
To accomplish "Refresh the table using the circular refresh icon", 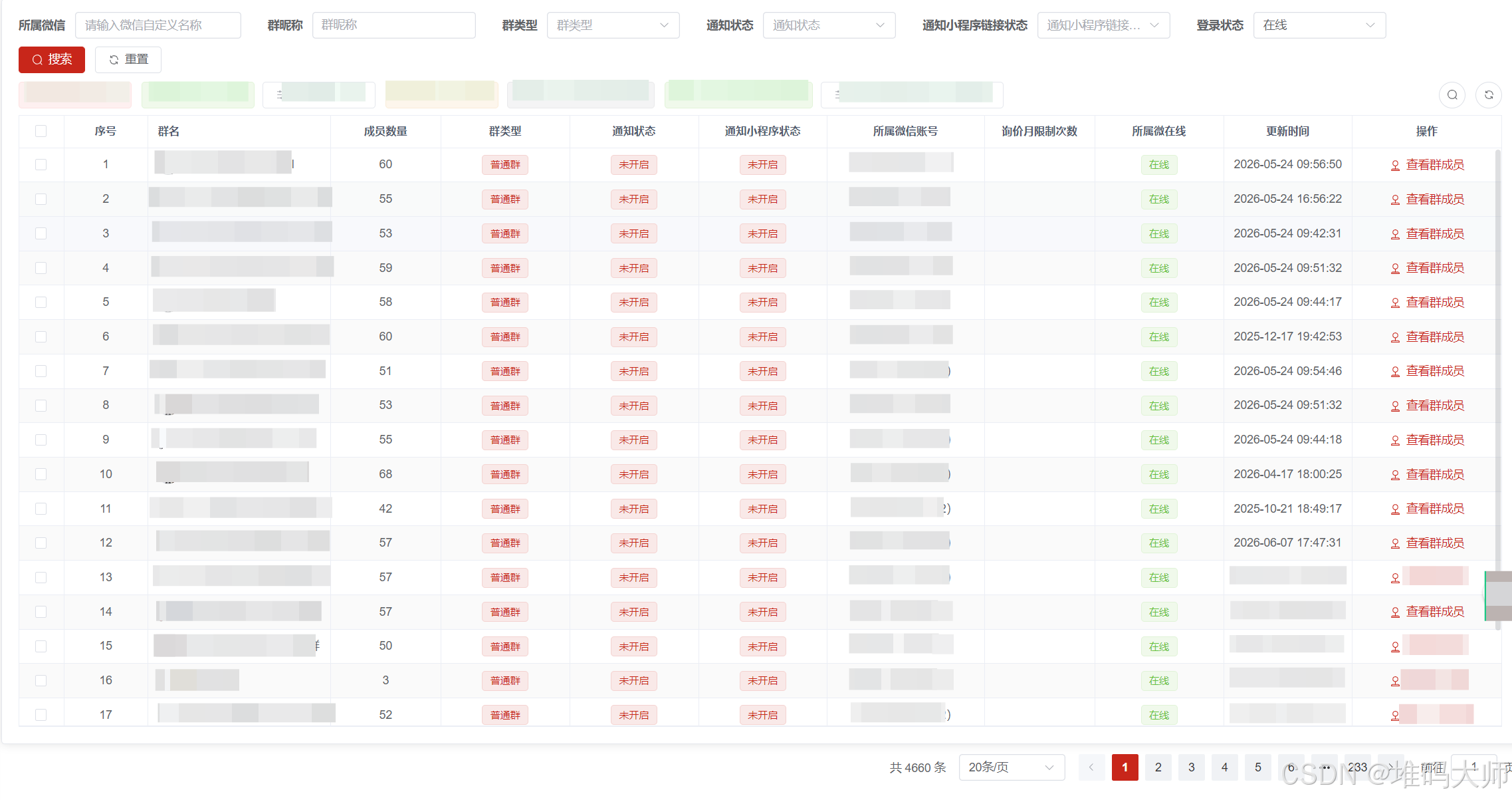I will point(1489,95).
